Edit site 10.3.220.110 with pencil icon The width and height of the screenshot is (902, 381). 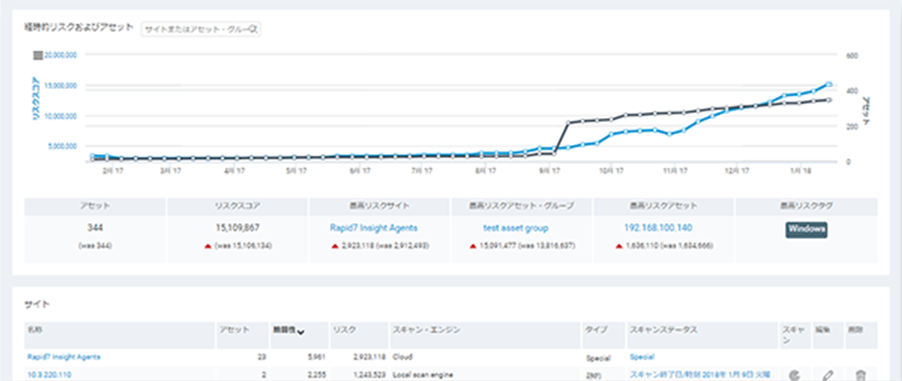tap(827, 375)
